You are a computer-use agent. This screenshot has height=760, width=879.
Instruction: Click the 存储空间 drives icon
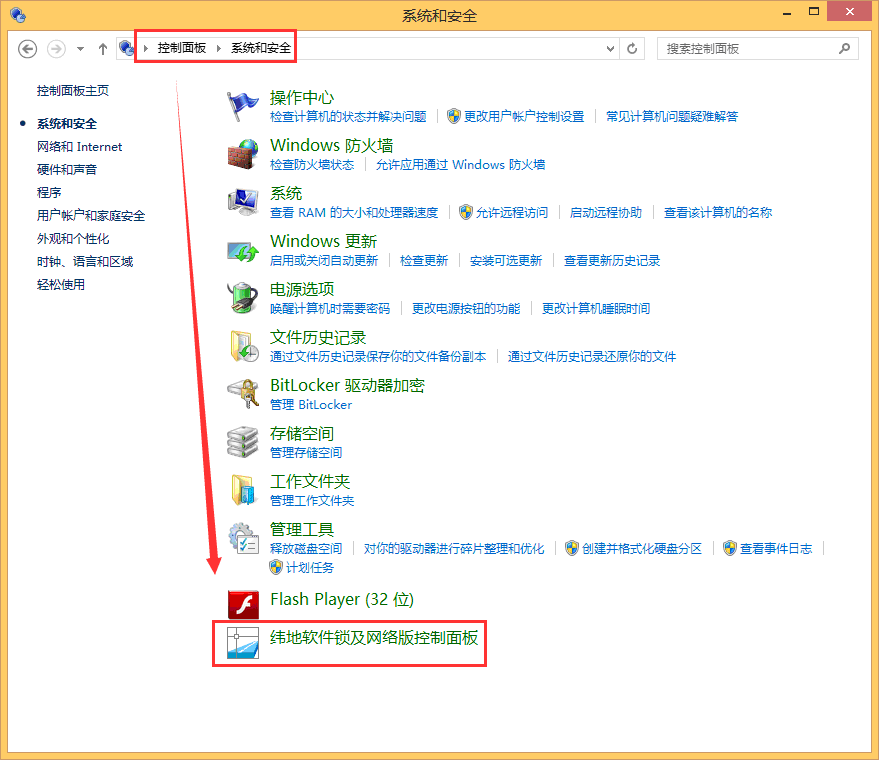tap(243, 442)
